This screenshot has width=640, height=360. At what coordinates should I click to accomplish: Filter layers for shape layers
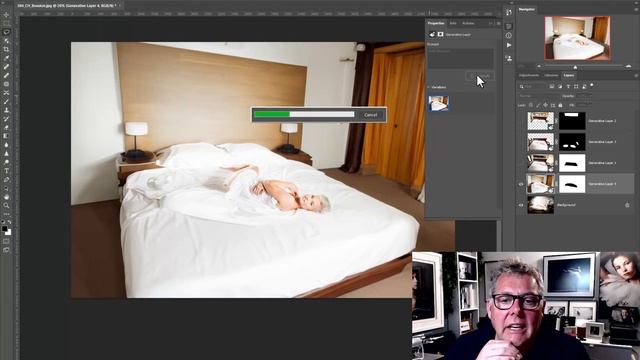click(576, 87)
